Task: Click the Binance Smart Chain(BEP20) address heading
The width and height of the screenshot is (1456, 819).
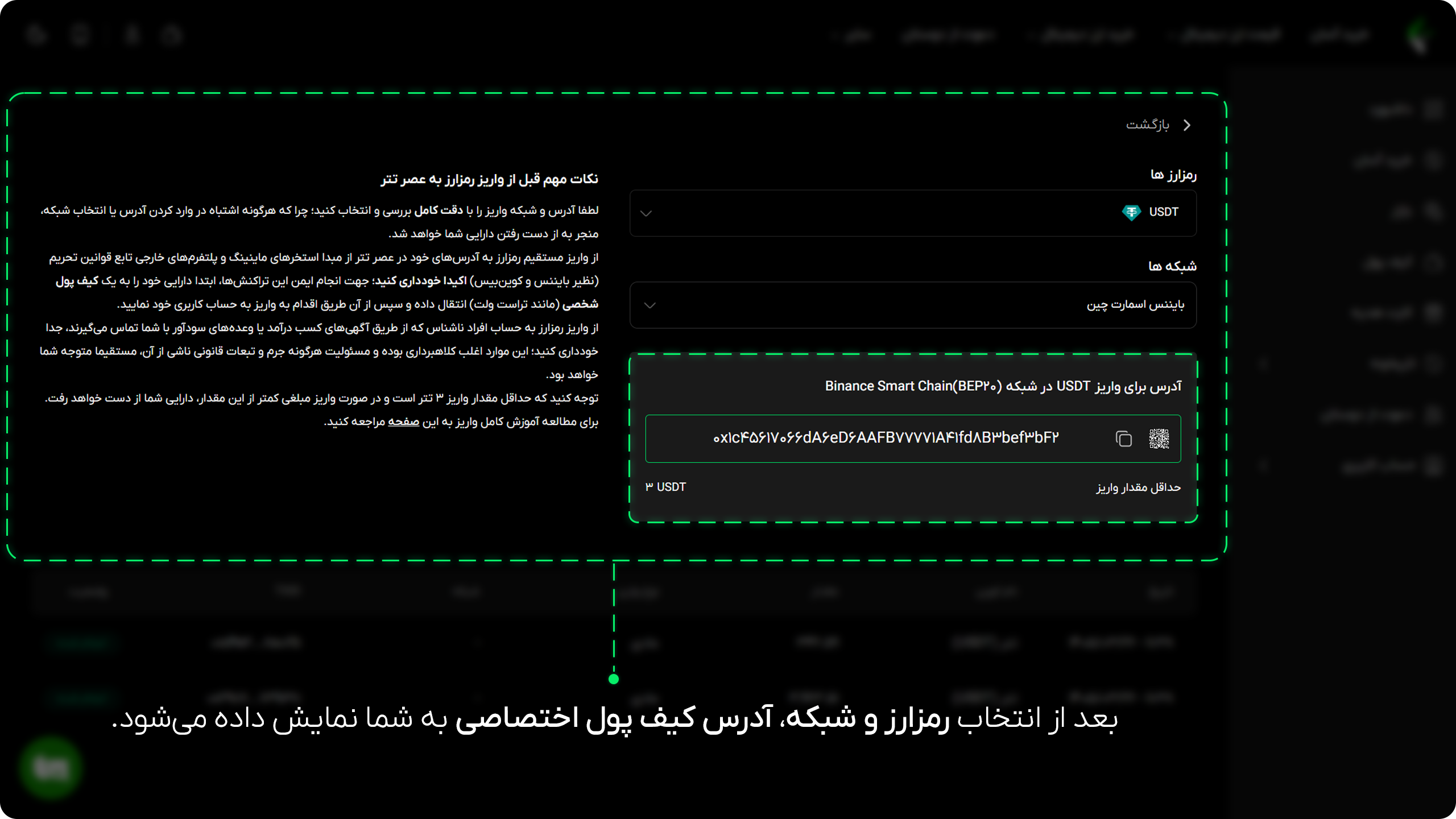Action: pos(1003,386)
